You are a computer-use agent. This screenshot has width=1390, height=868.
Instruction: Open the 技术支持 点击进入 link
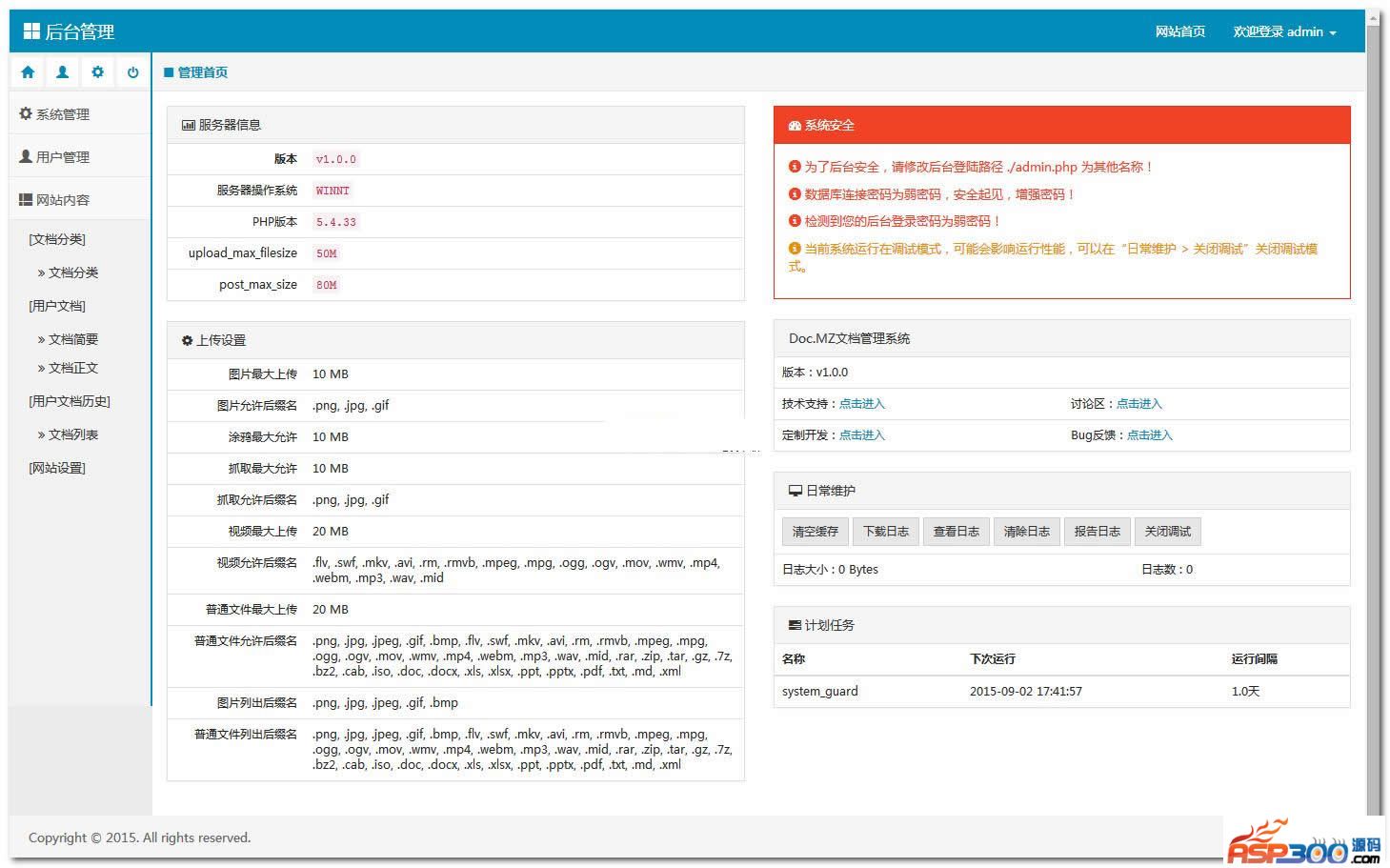[x=861, y=404]
